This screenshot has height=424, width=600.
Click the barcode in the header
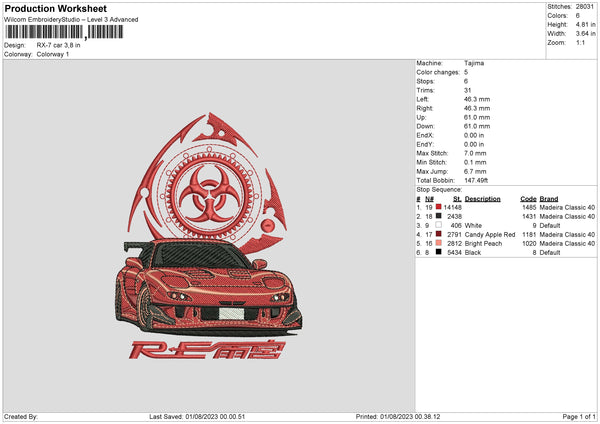tap(64, 32)
